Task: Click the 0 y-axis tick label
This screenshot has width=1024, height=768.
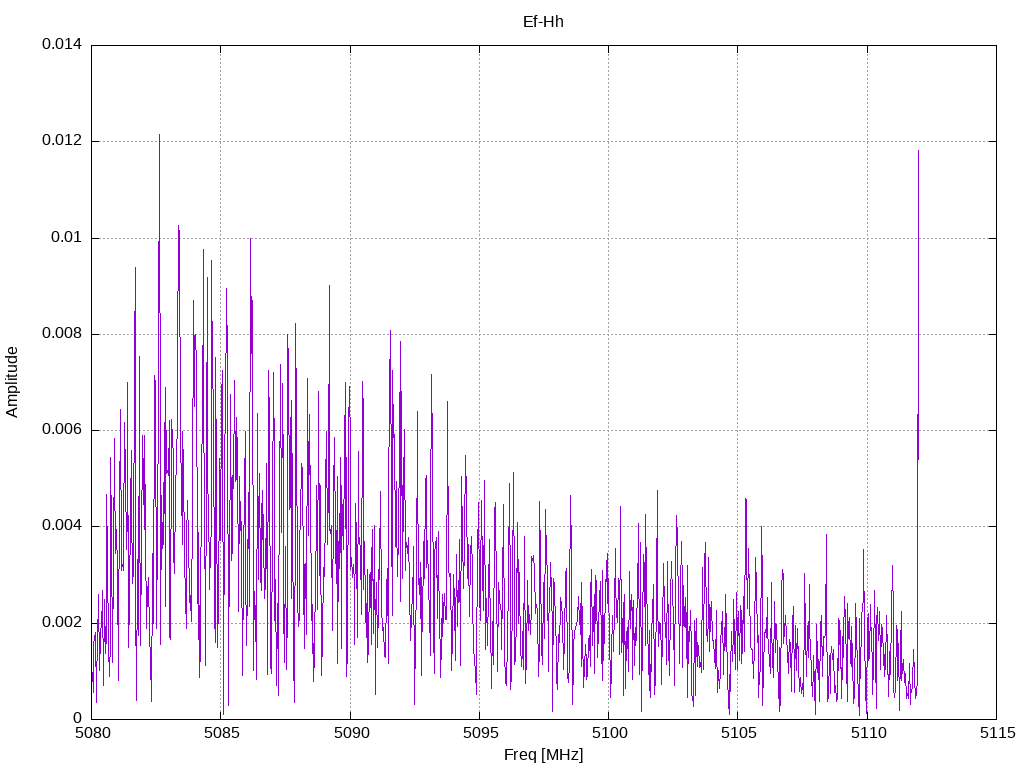Action: click(78, 718)
